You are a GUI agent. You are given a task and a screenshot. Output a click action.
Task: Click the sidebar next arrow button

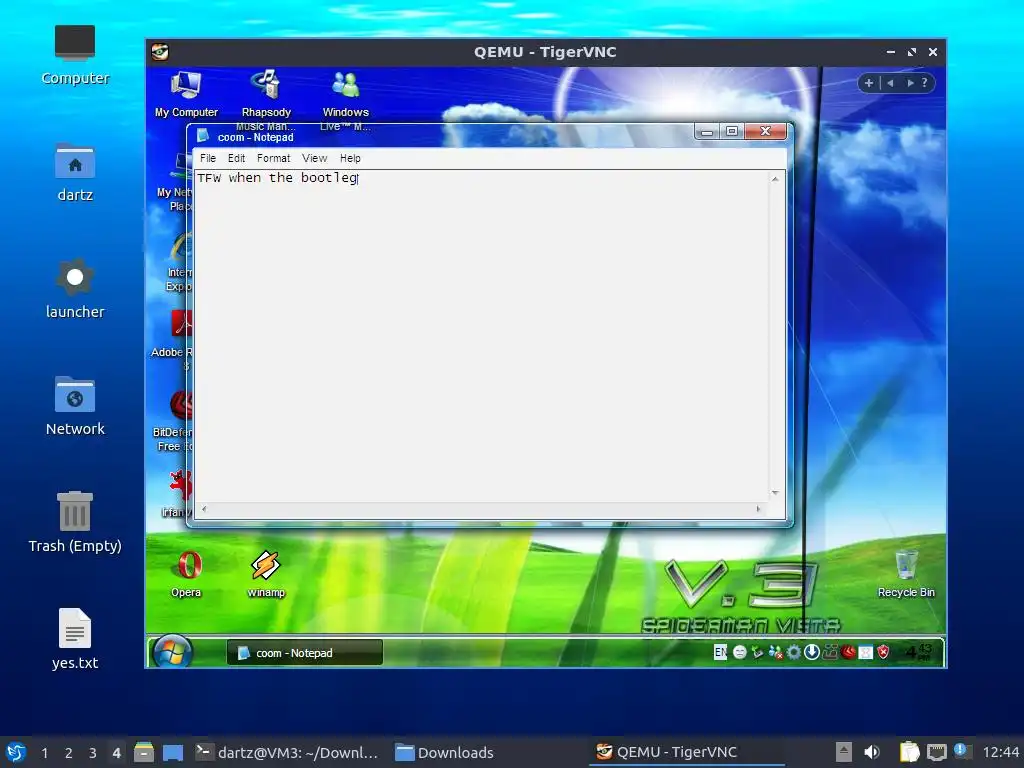point(910,83)
